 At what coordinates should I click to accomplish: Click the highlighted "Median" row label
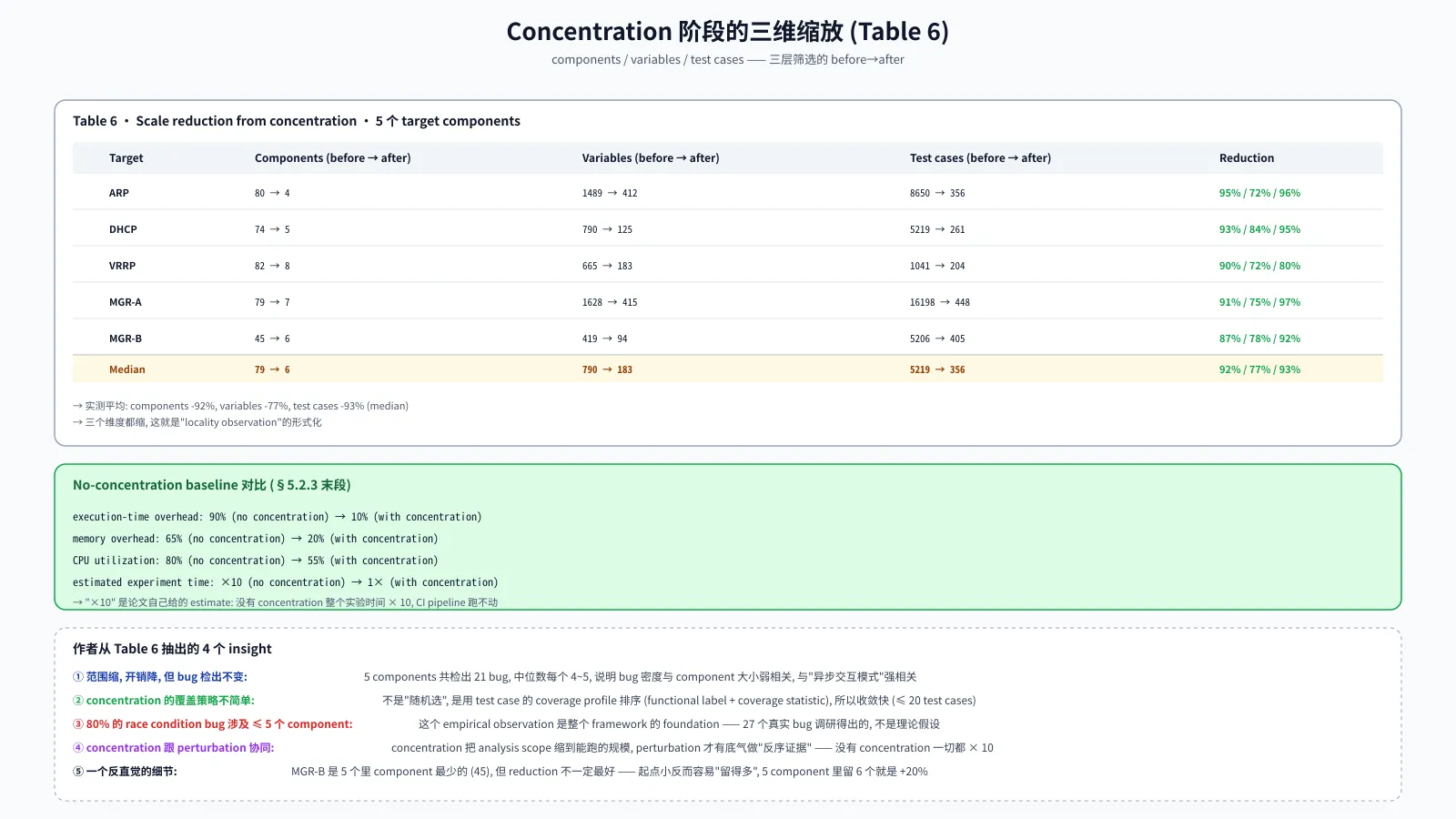click(x=127, y=369)
